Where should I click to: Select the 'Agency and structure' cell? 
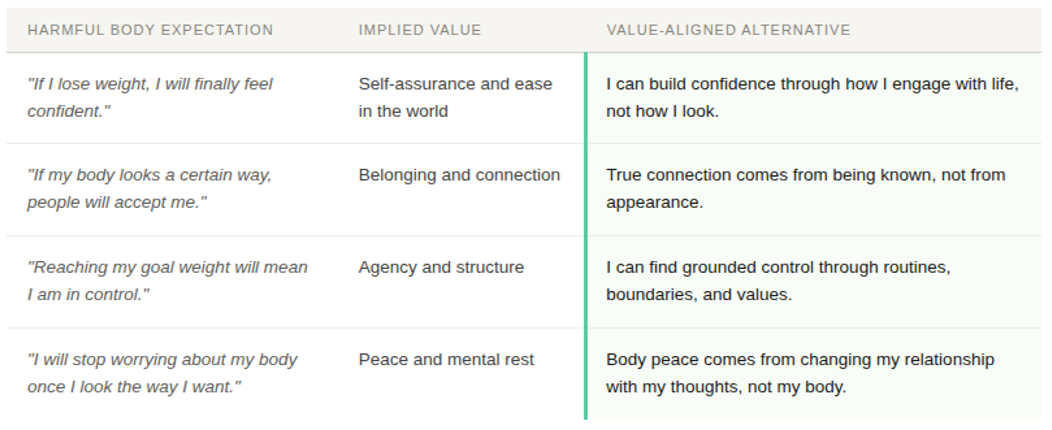pyautogui.click(x=441, y=267)
